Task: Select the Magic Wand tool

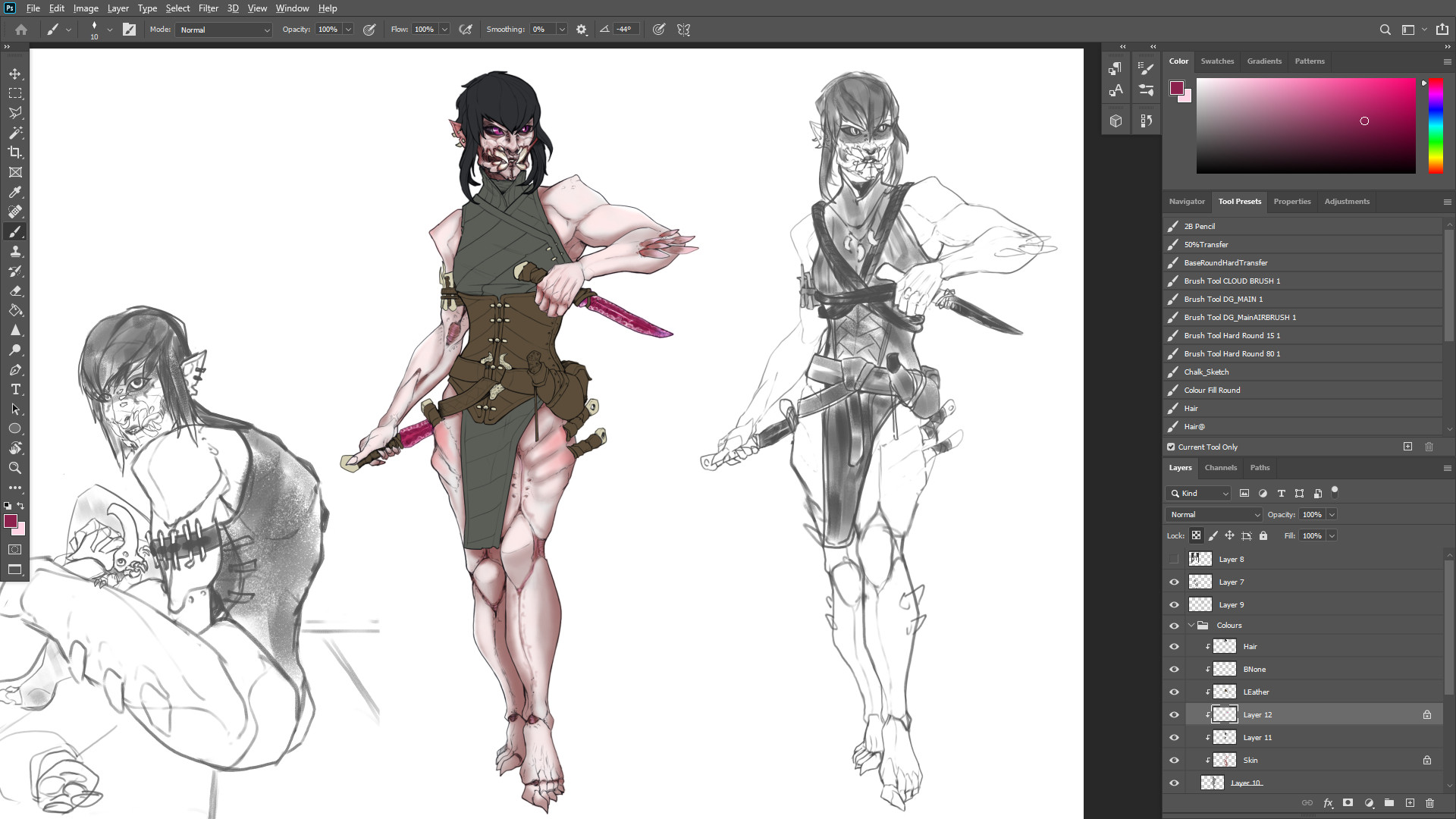Action: (15, 133)
